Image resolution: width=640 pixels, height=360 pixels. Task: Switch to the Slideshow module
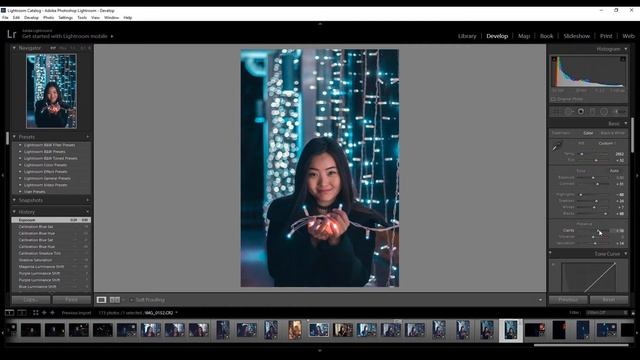(x=576, y=36)
